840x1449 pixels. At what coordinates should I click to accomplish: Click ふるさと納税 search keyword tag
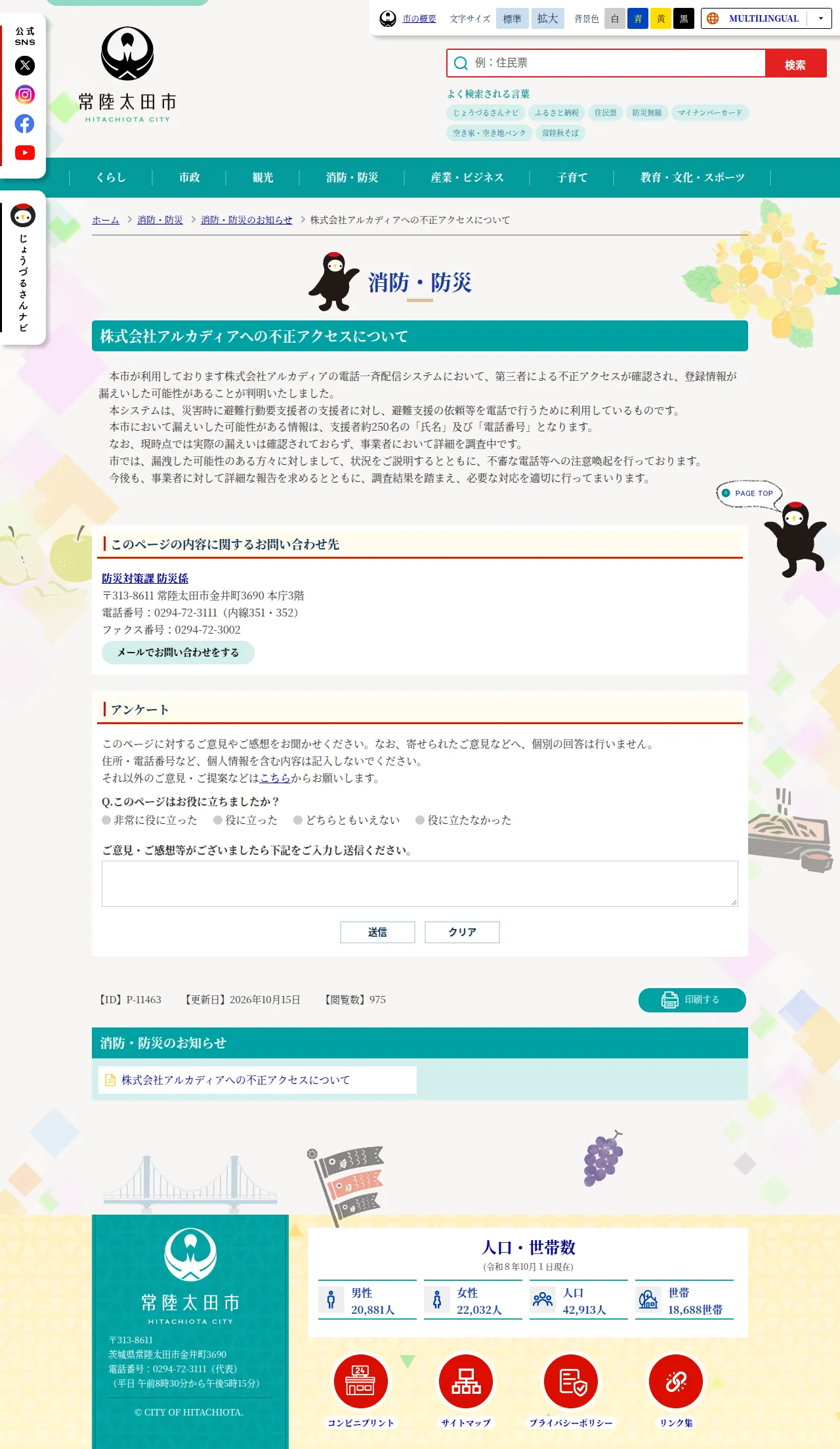point(556,113)
